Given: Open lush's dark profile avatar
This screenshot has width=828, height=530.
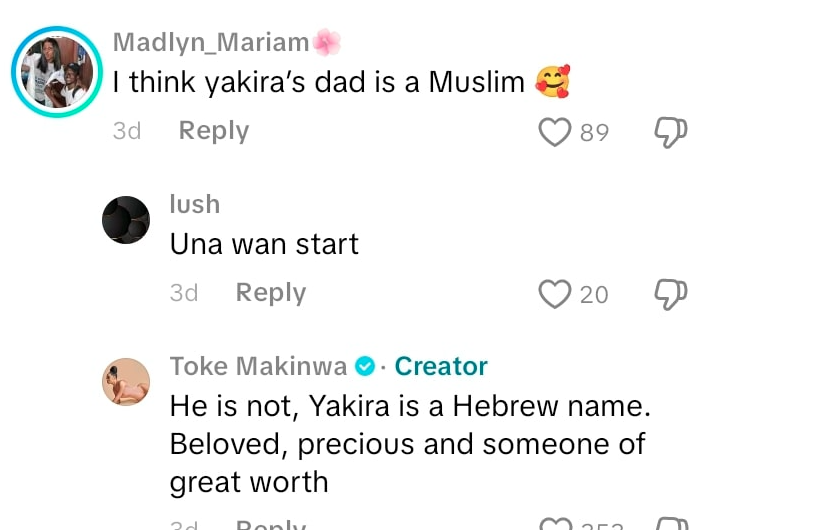Looking at the screenshot, I should coord(126,220).
